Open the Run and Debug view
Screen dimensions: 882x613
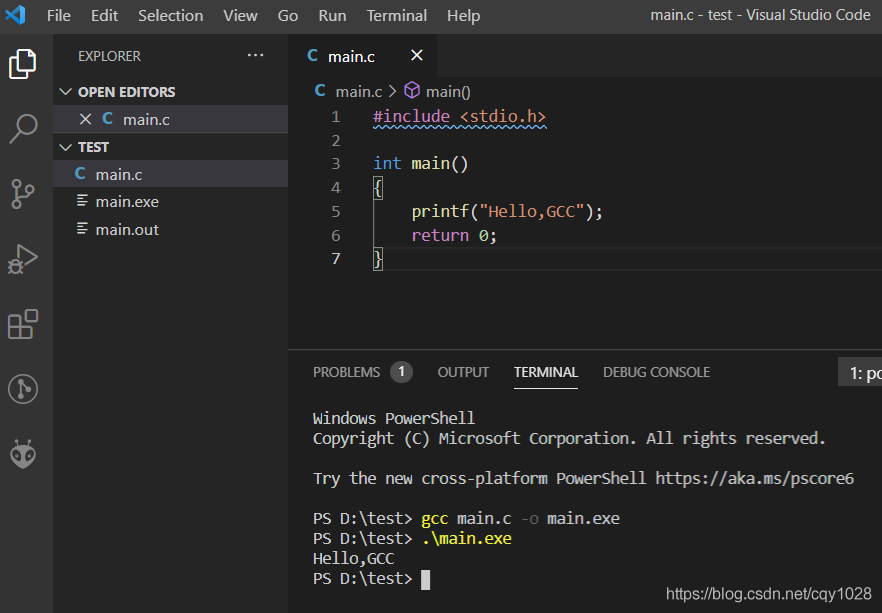click(22, 259)
